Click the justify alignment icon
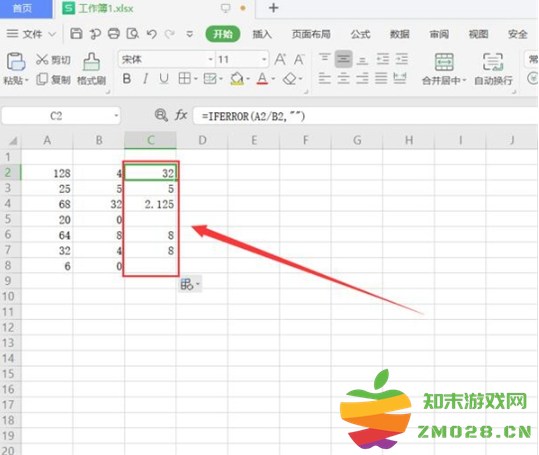539x455 pixels. 381,79
